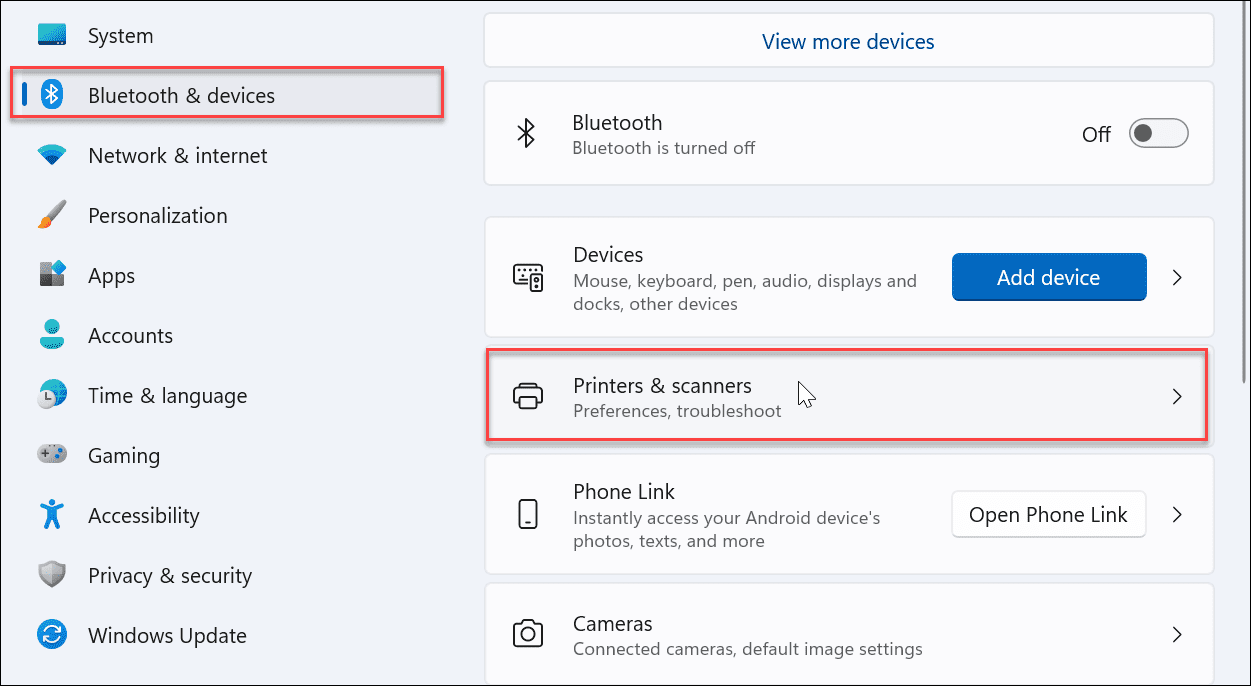Click the Windows Update sync icon
The image size is (1251, 686).
pos(52,635)
